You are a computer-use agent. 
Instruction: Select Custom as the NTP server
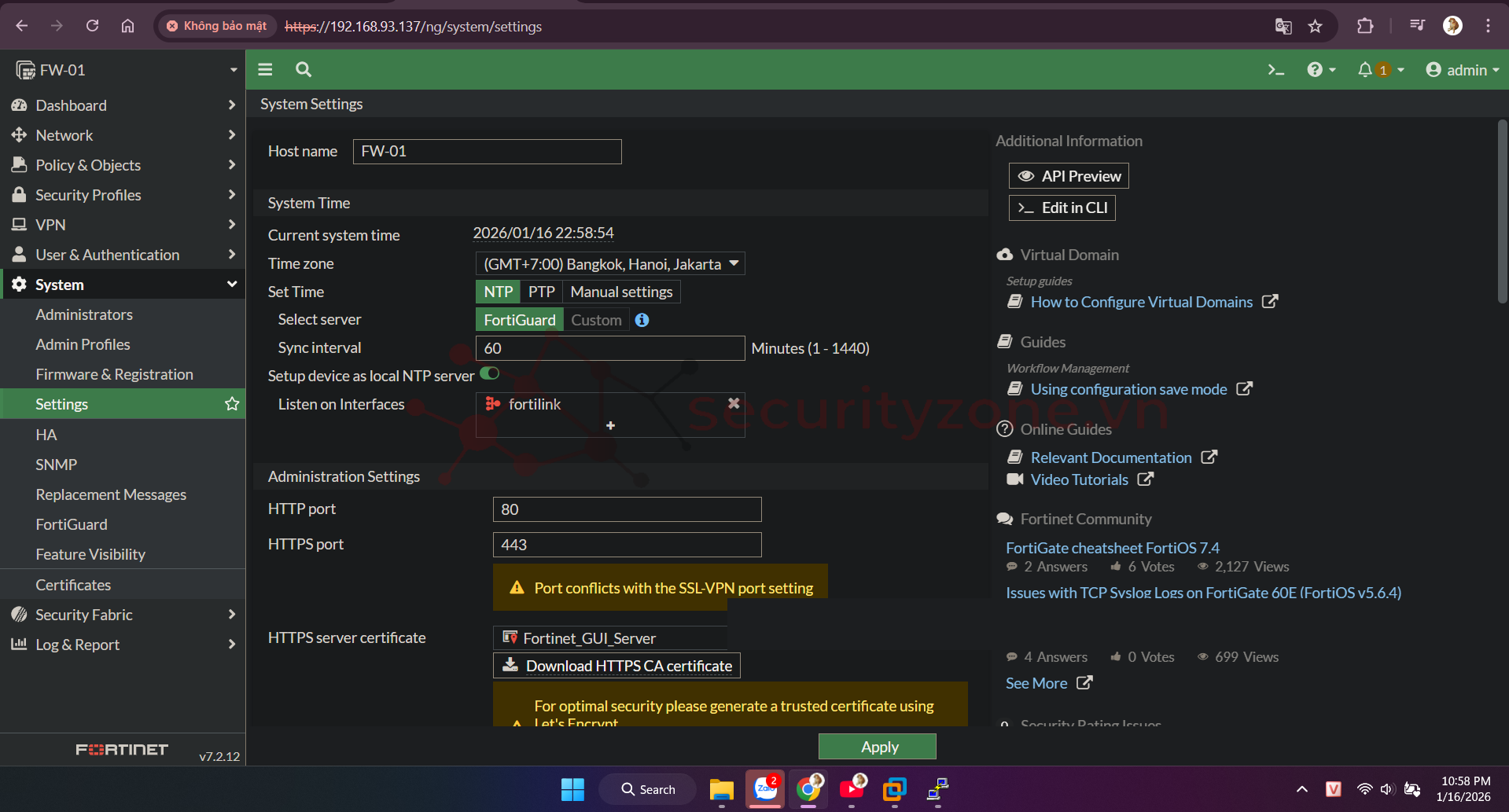coord(595,320)
